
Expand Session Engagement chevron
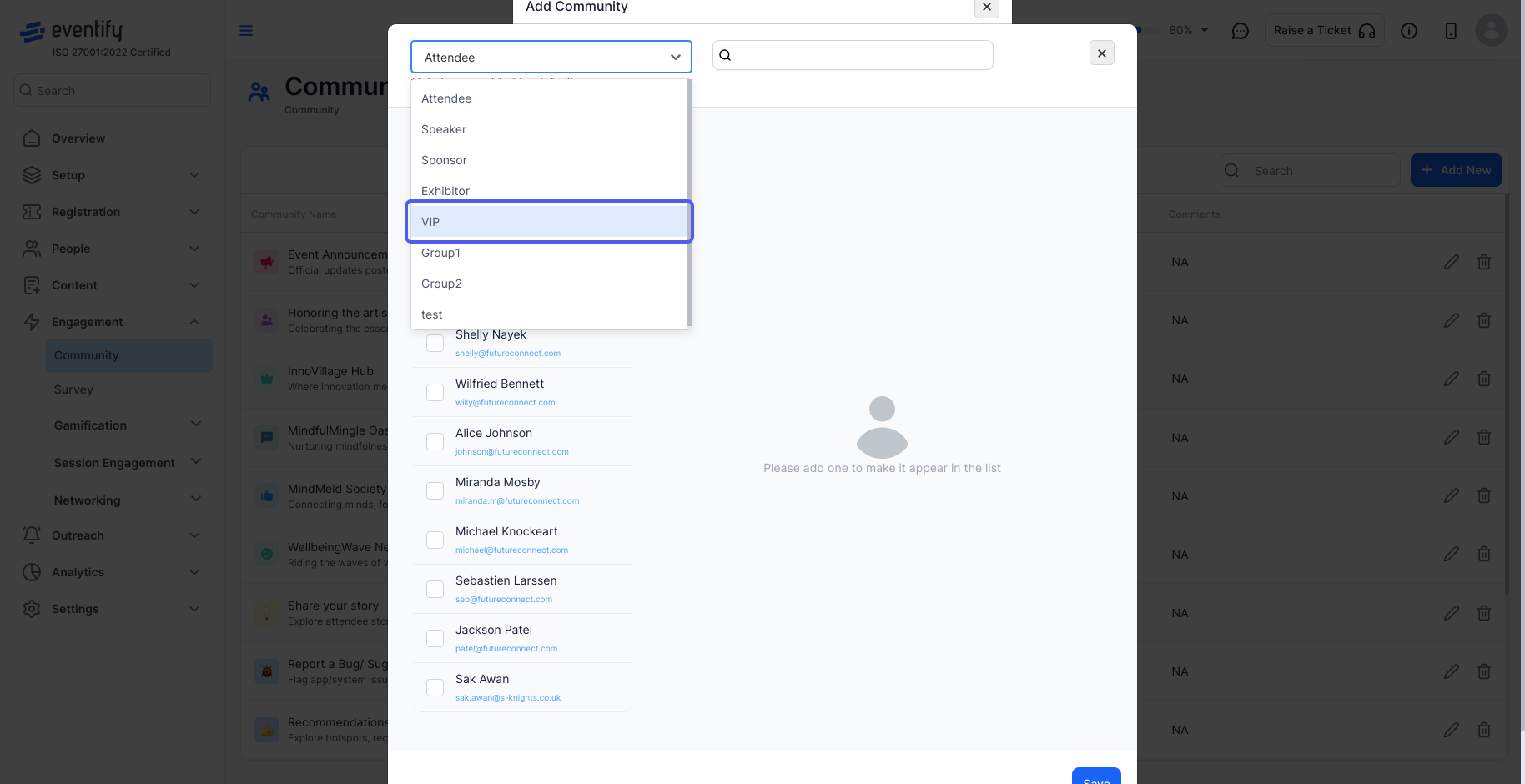pyautogui.click(x=196, y=462)
